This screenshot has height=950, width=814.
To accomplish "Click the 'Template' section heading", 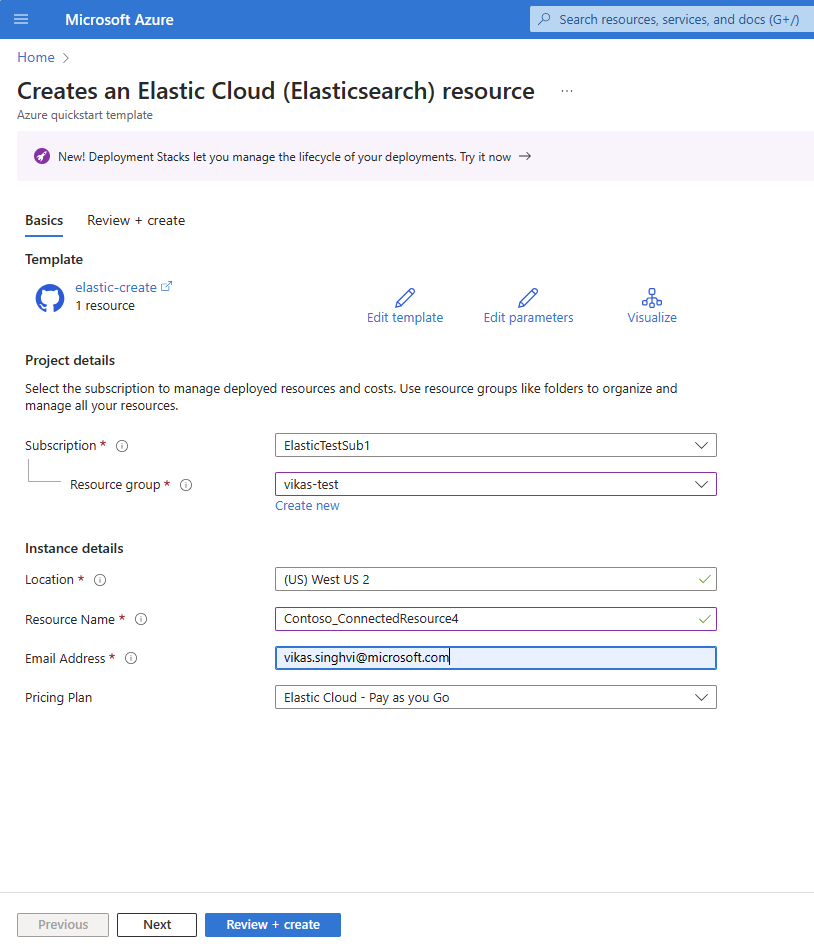I will click(54, 259).
